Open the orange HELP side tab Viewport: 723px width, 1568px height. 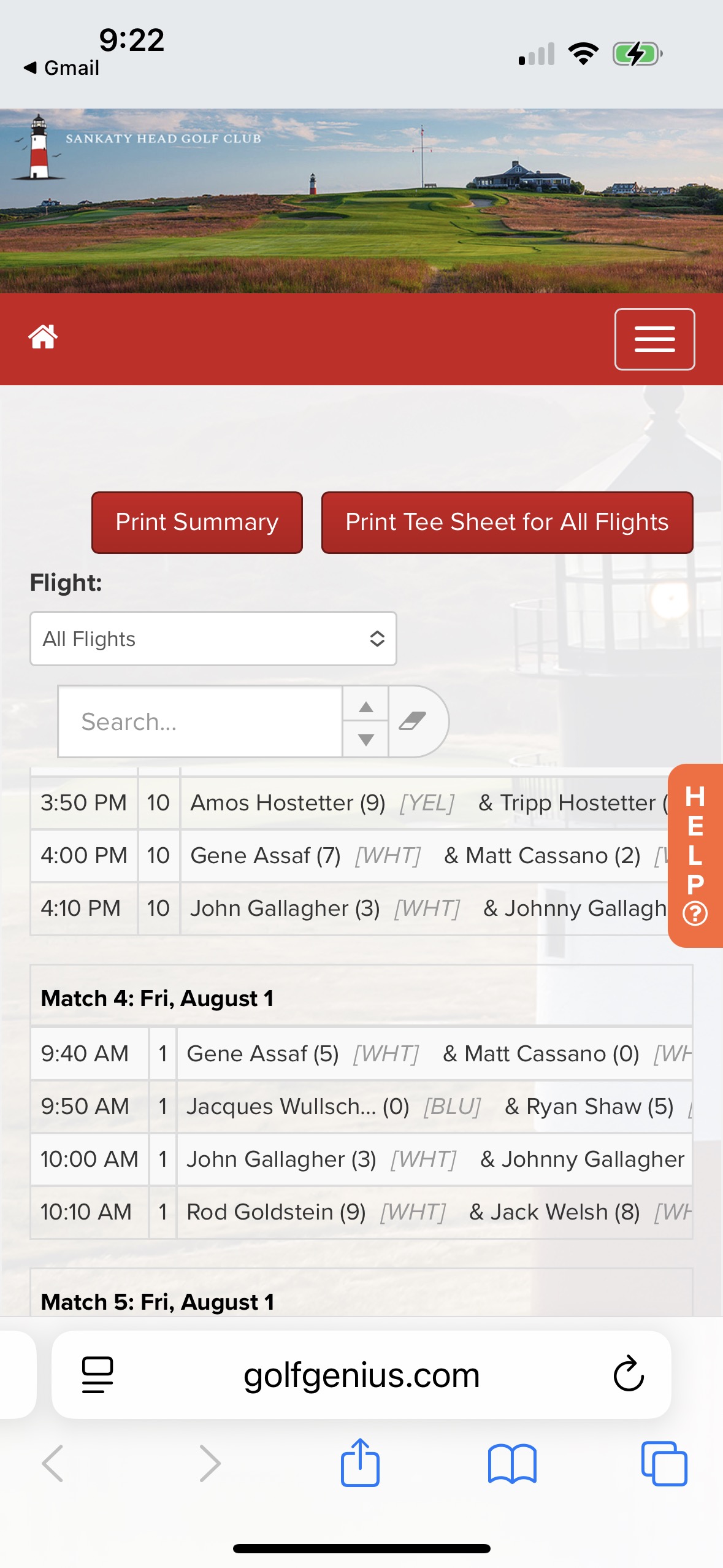(x=695, y=855)
